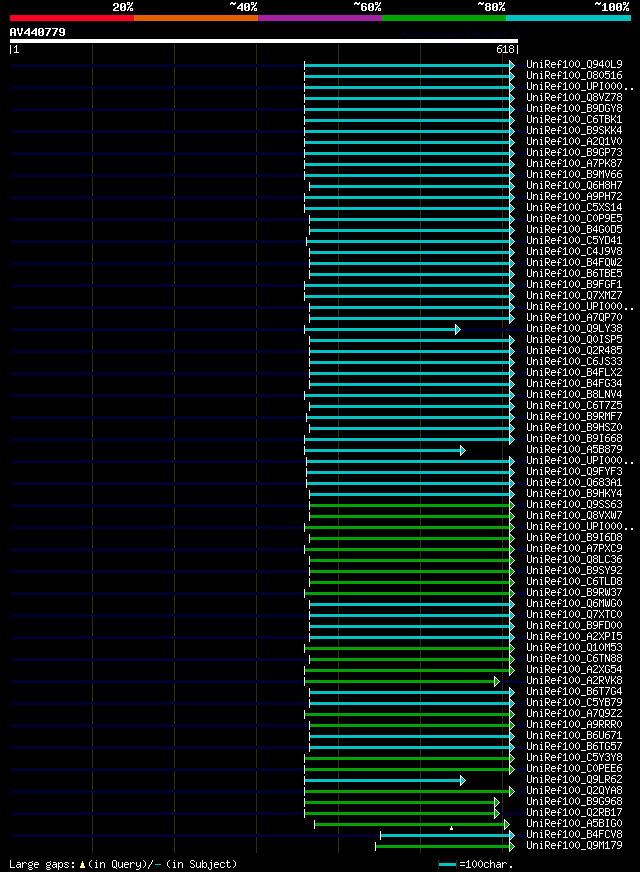Click the orange ~40% identity legend bar

(196, 18)
